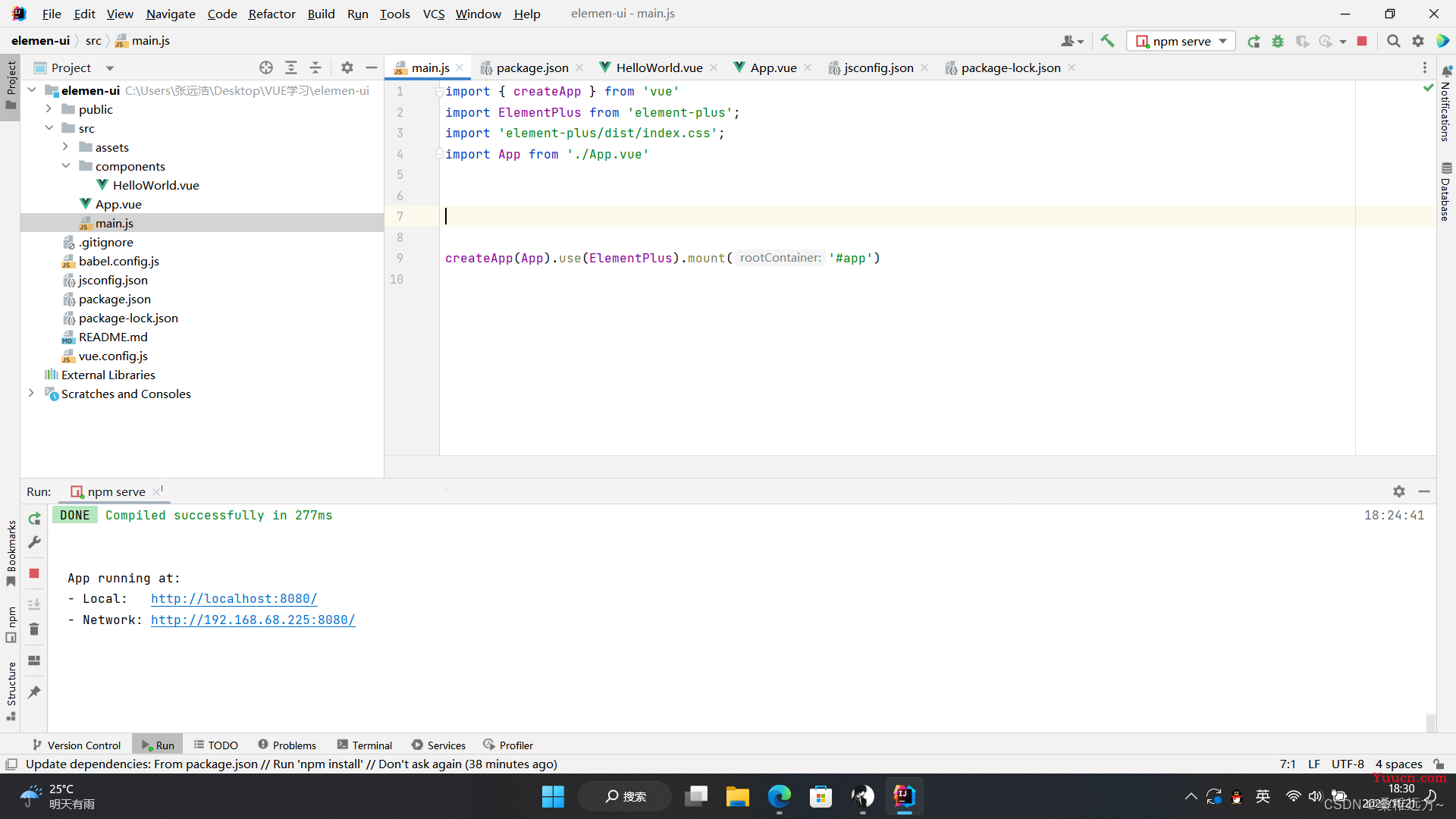Stop process with red square in Run panel
Viewport: 1456px width, 819px height.
34,573
